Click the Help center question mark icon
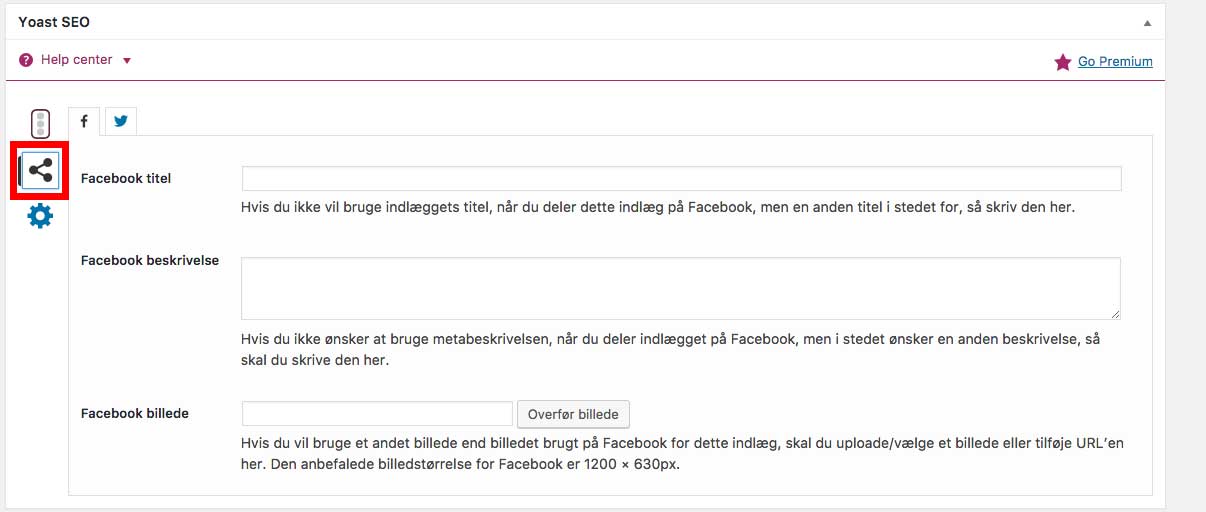Viewport: 1206px width, 512px height. click(26, 60)
